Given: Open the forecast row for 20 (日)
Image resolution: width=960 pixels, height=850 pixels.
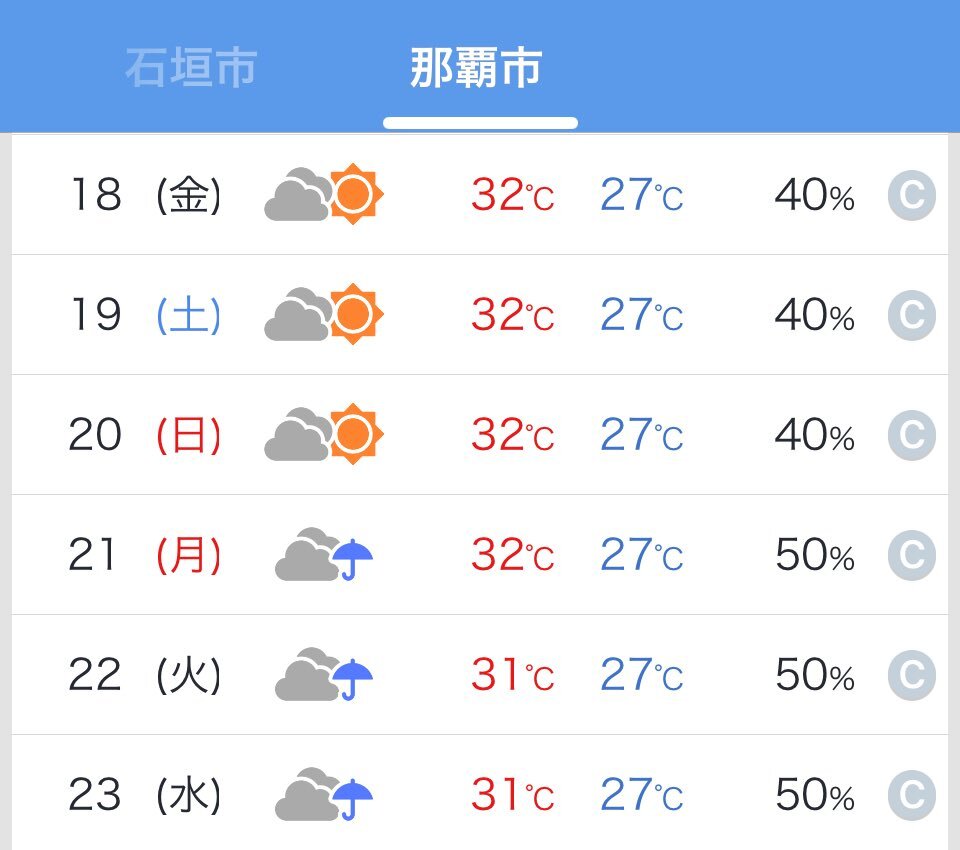Looking at the screenshot, I should 480,435.
